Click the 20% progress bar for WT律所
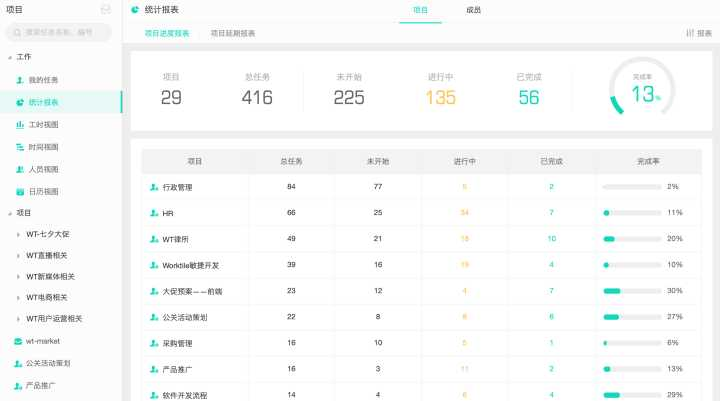This screenshot has height=401, width=720. pyautogui.click(x=632, y=239)
